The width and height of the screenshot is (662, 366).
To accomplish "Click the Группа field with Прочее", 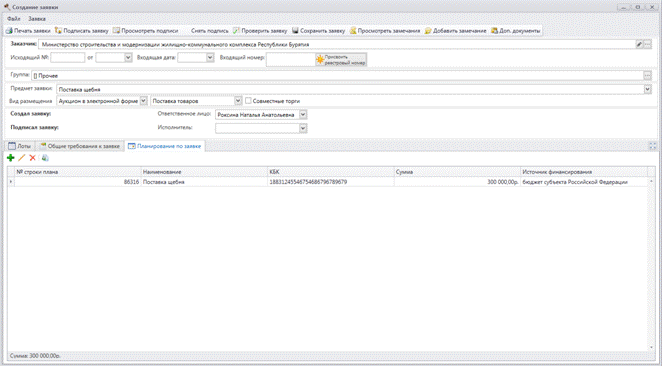I will 337,76.
